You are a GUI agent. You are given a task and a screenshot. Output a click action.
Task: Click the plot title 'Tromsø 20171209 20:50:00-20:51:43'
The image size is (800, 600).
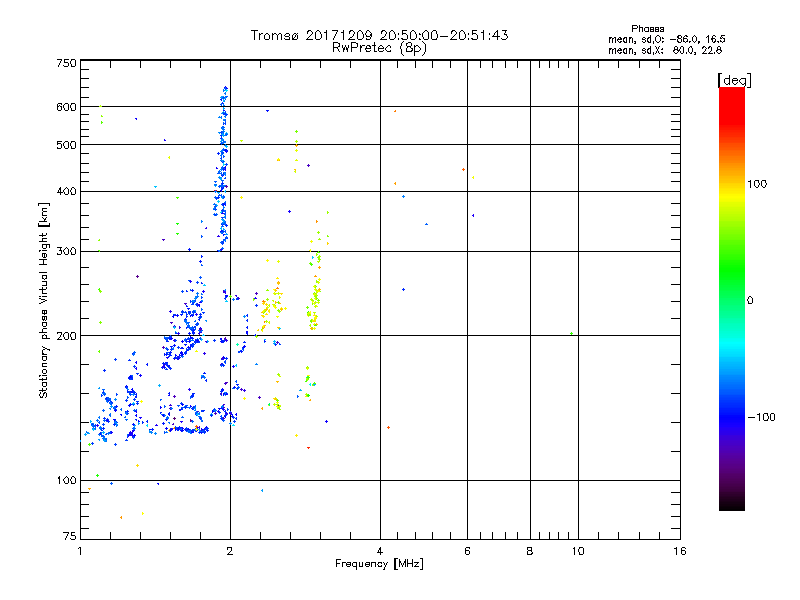[379, 35]
